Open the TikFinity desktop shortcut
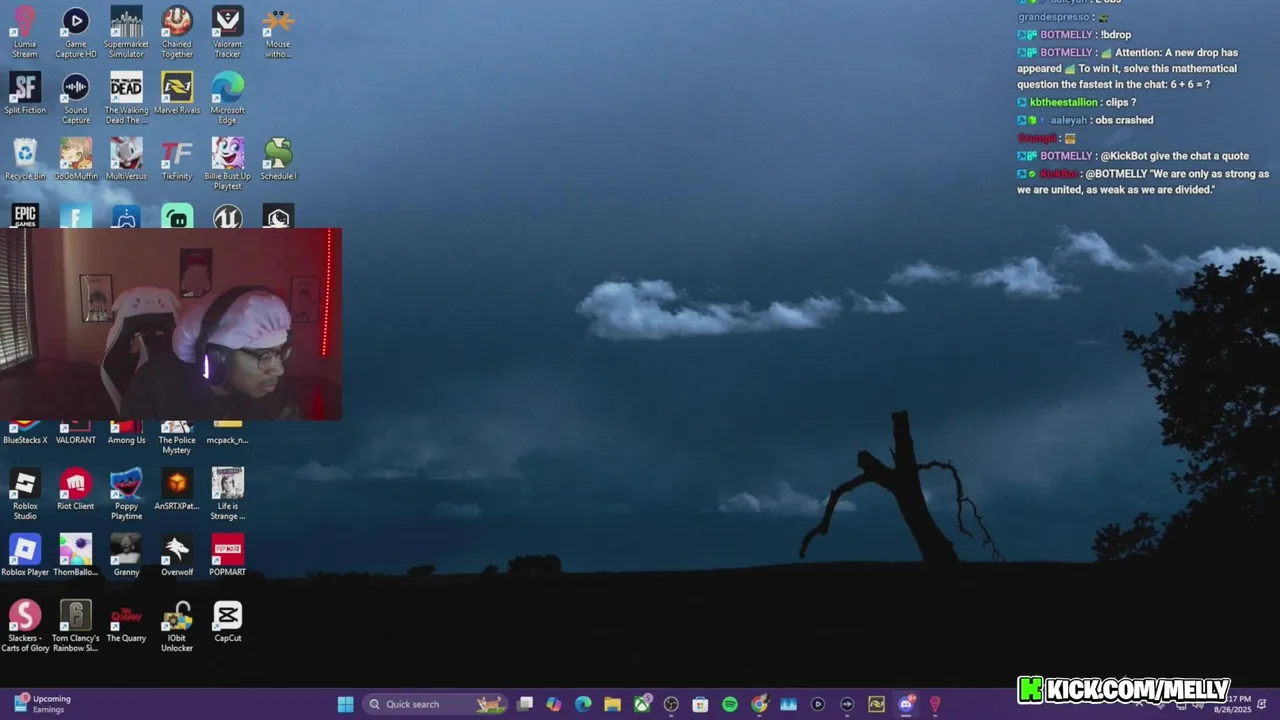This screenshot has height=720, width=1280. (177, 159)
